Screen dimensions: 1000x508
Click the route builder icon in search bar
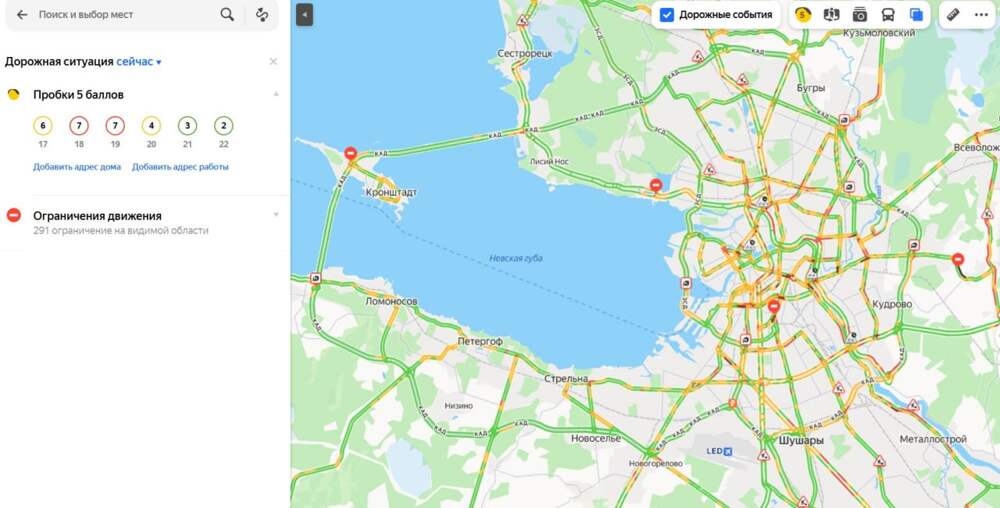coord(261,15)
